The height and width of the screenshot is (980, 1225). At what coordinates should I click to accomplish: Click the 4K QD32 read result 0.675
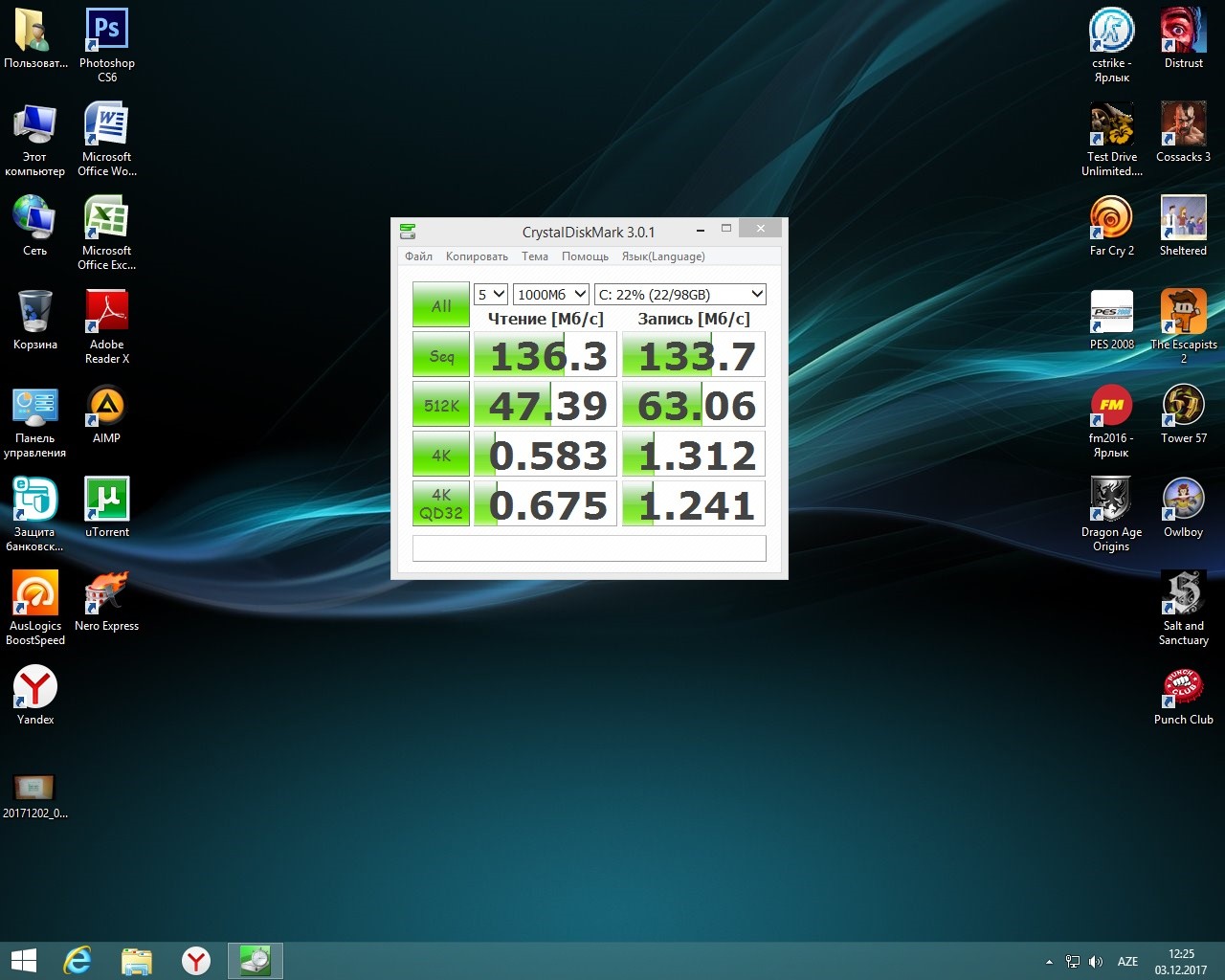(546, 503)
